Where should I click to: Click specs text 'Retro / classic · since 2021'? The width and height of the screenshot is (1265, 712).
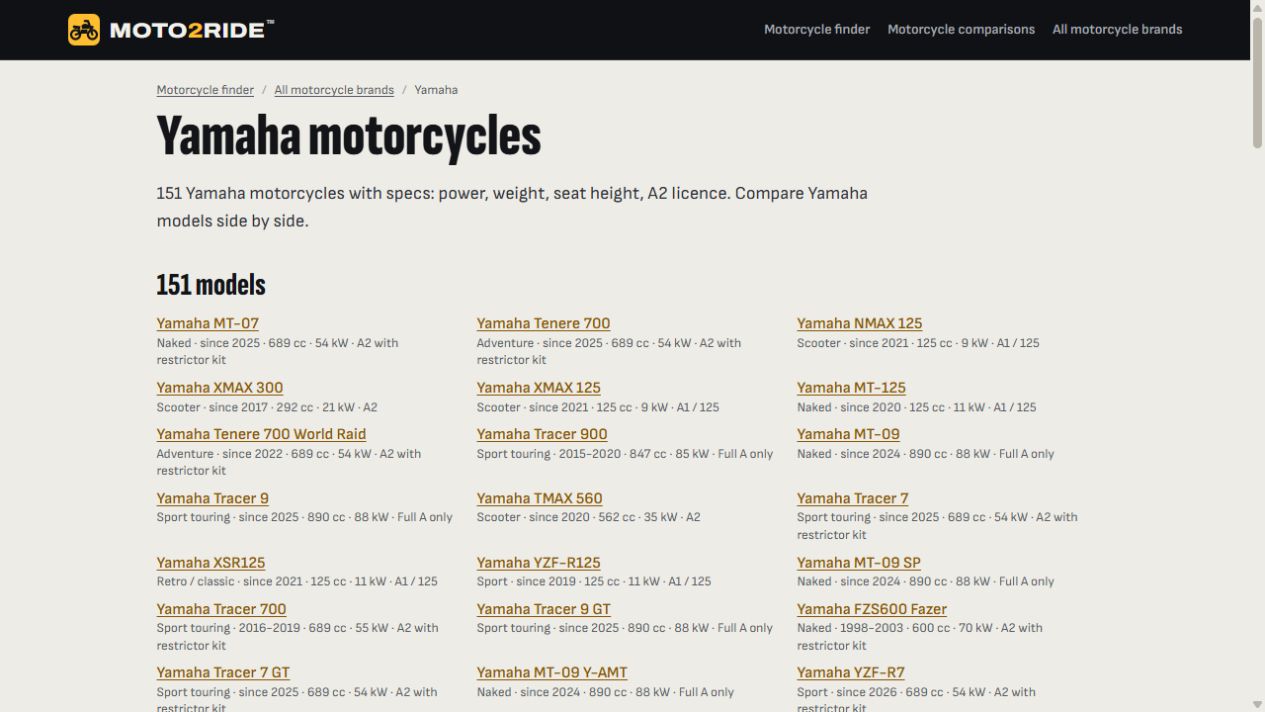(x=229, y=582)
